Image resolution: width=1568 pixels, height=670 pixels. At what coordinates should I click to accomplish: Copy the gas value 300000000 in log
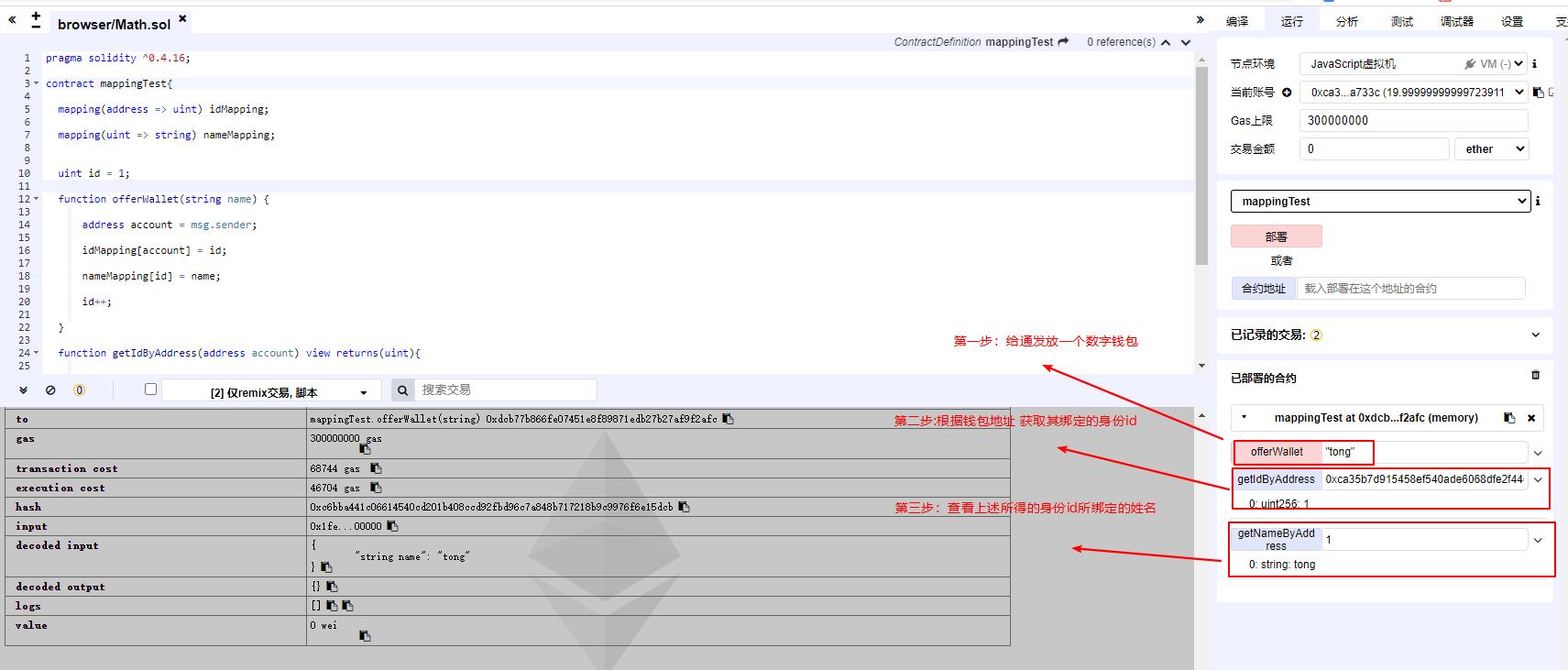coord(365,449)
